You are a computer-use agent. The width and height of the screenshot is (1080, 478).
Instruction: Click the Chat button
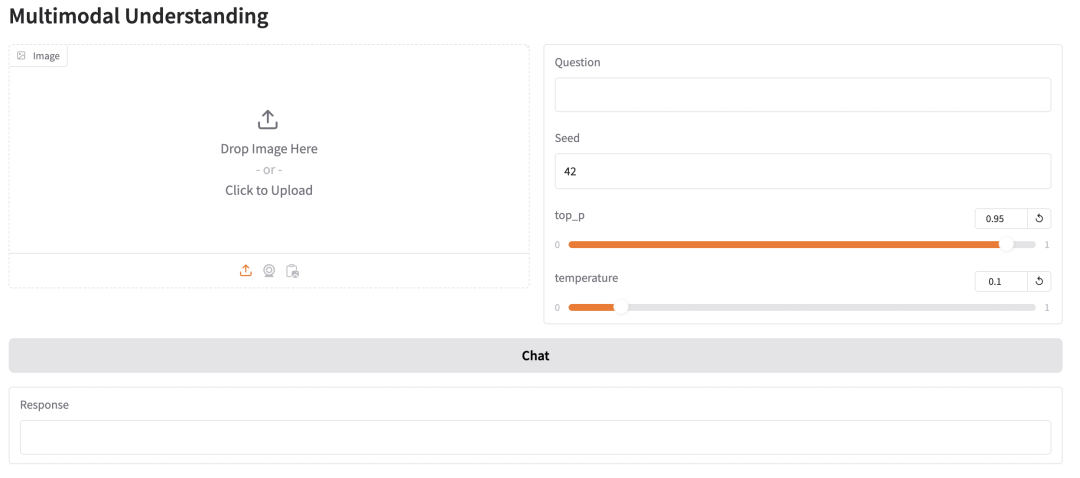[535, 355]
